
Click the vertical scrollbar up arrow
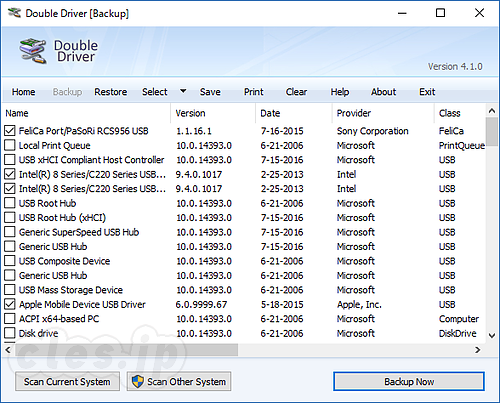492,110
